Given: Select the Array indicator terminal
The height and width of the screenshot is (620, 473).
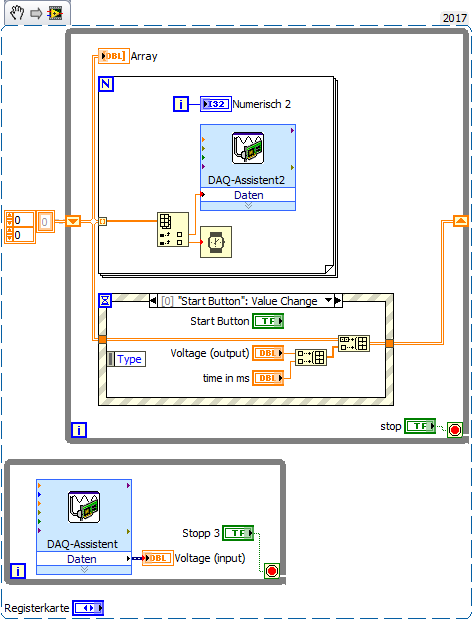Looking at the screenshot, I should click(x=114, y=56).
